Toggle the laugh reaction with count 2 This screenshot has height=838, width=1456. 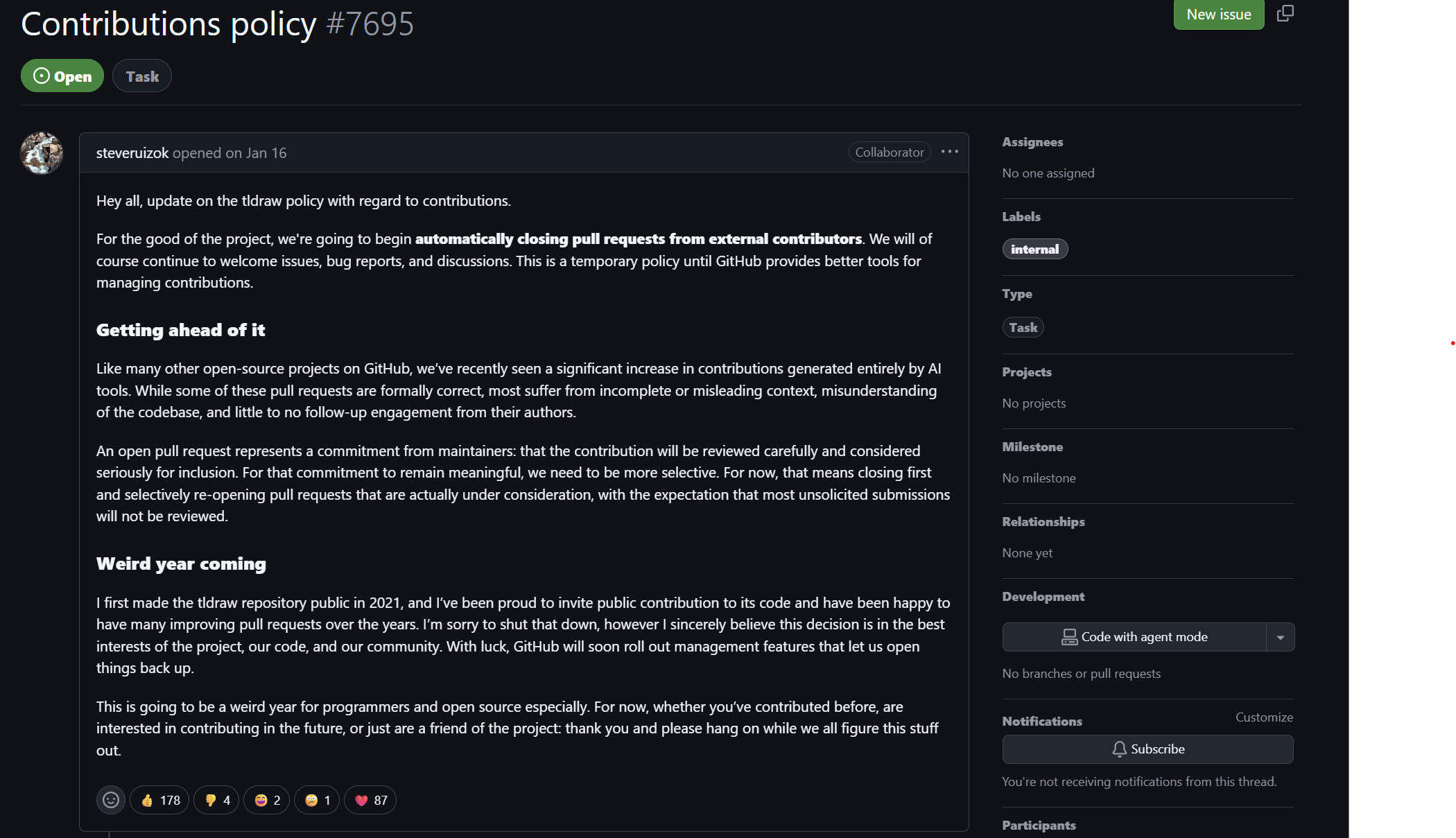pos(266,800)
